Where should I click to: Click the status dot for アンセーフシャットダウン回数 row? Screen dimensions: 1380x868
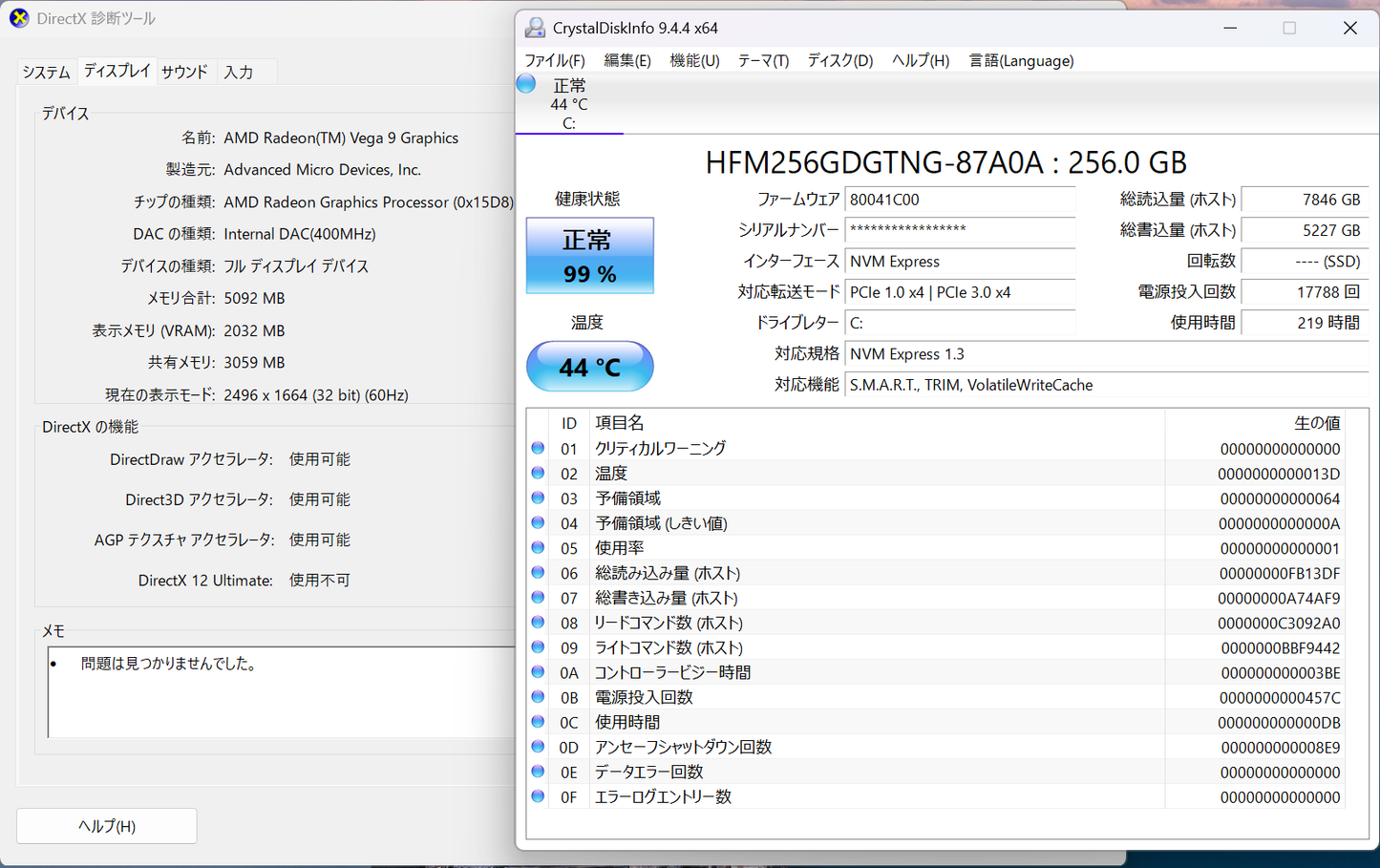tap(538, 746)
